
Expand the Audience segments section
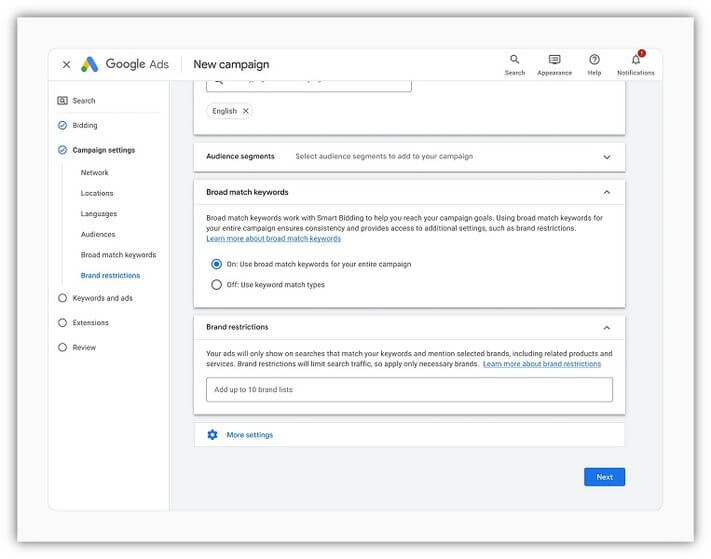607,157
